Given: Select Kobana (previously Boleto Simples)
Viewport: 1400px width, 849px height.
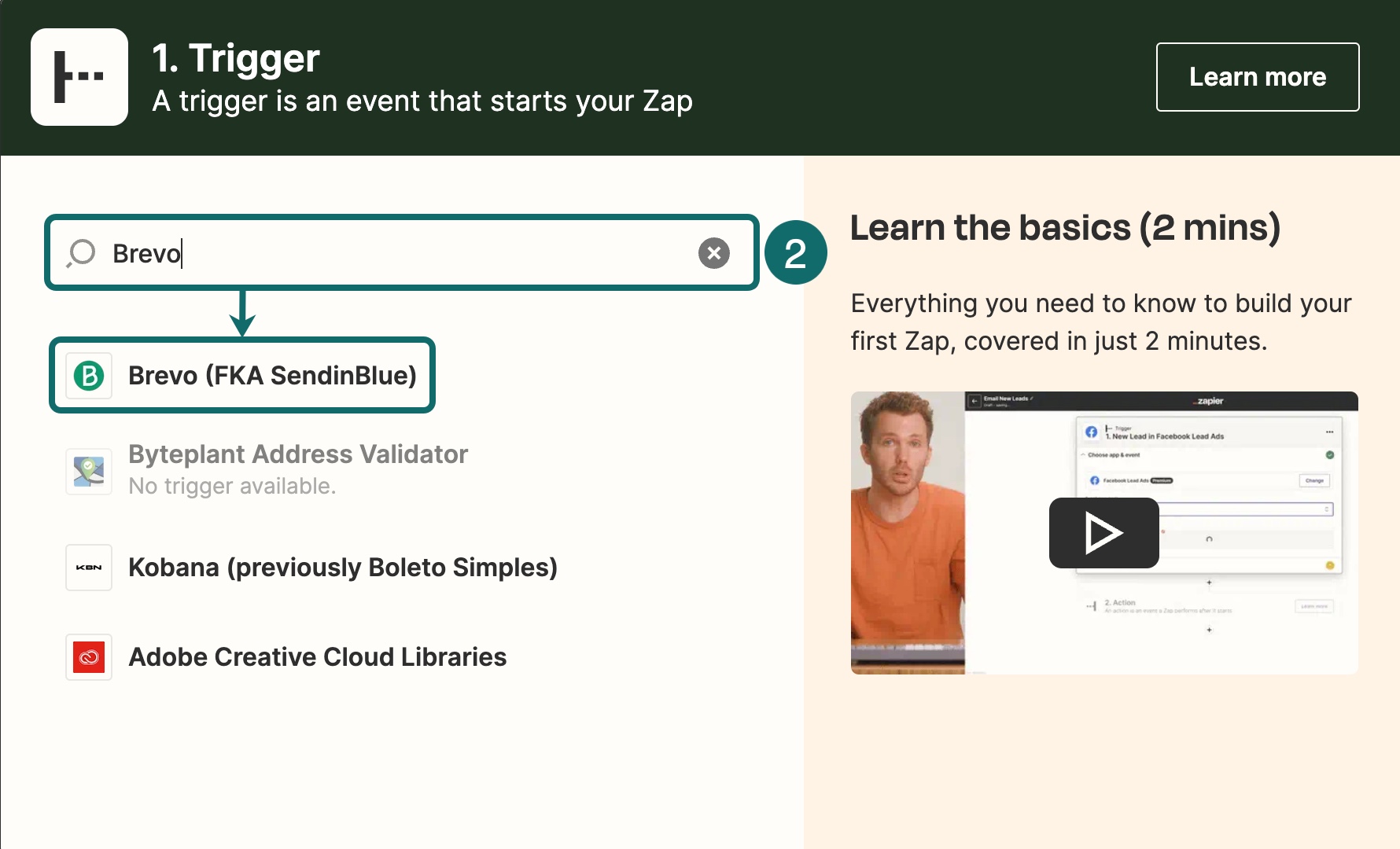Looking at the screenshot, I should (x=342, y=568).
